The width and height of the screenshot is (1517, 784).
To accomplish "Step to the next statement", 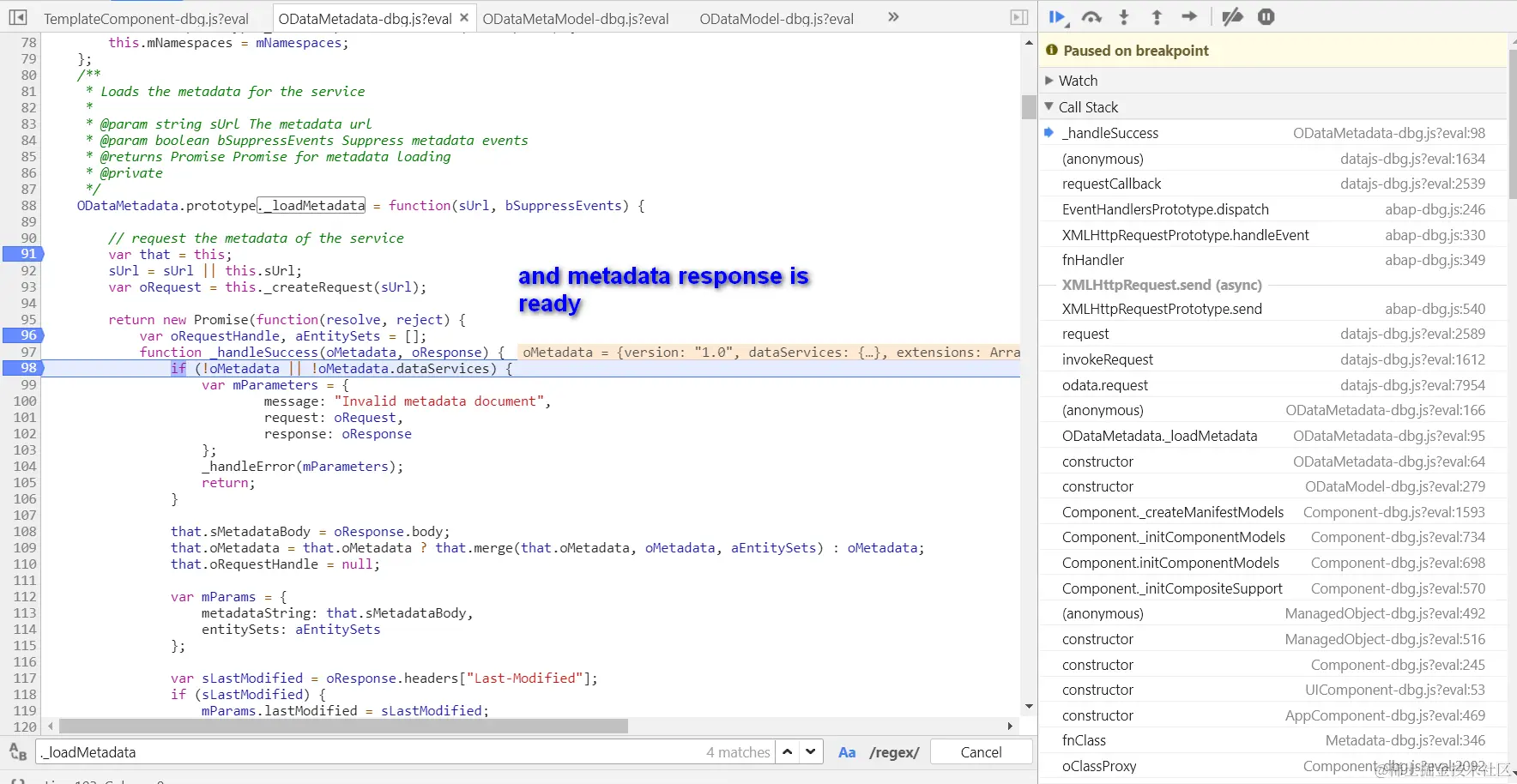I will pyautogui.click(x=1189, y=17).
